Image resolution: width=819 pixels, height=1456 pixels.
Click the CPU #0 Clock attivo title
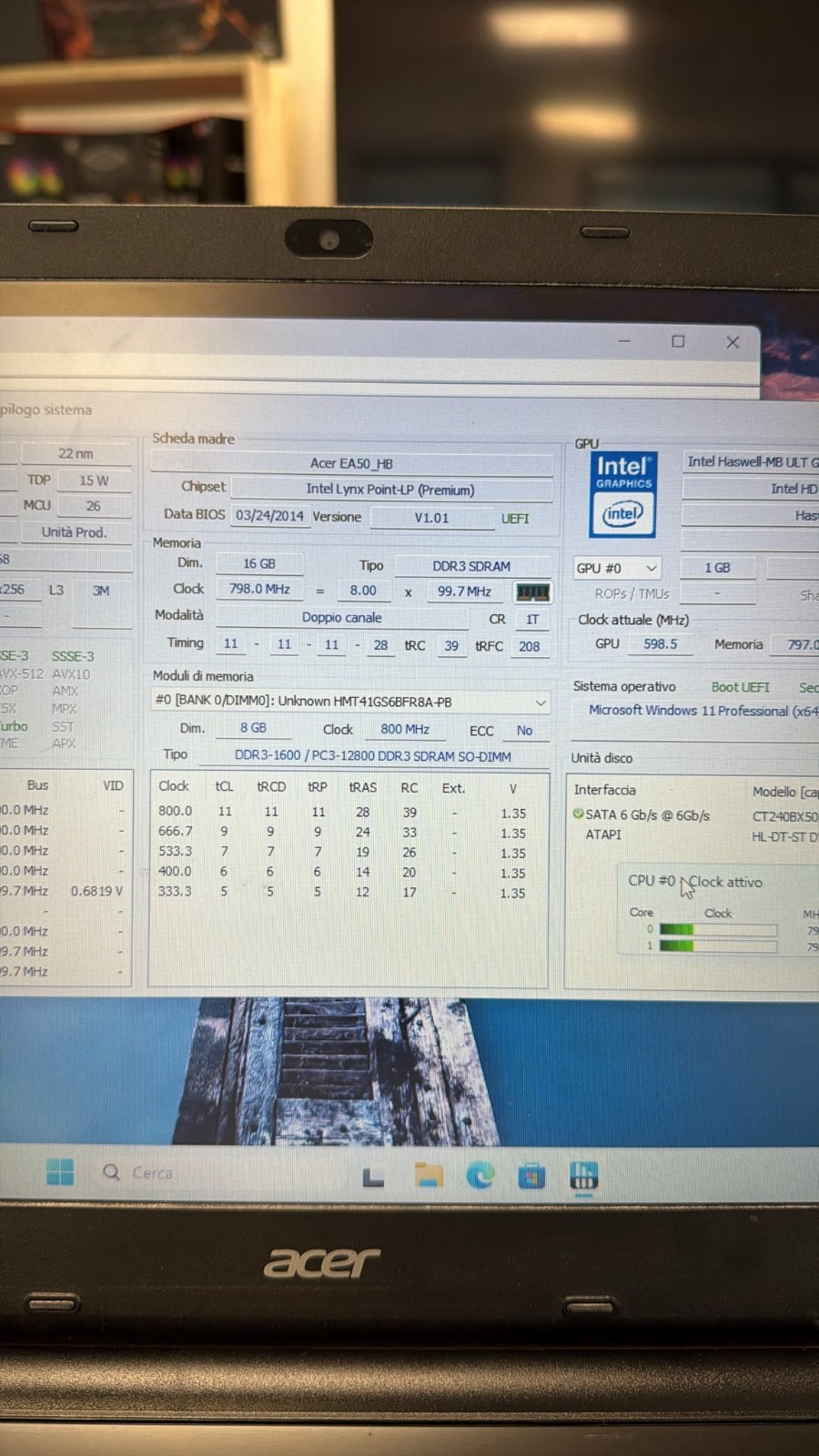(695, 882)
